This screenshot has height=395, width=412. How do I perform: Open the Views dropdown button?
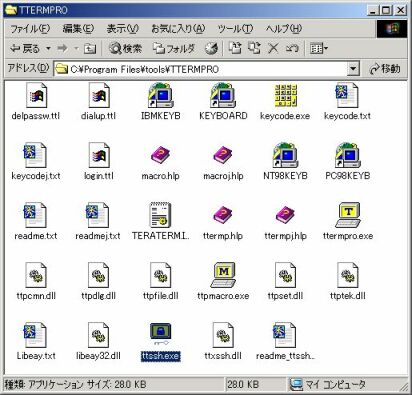click(x=319, y=49)
